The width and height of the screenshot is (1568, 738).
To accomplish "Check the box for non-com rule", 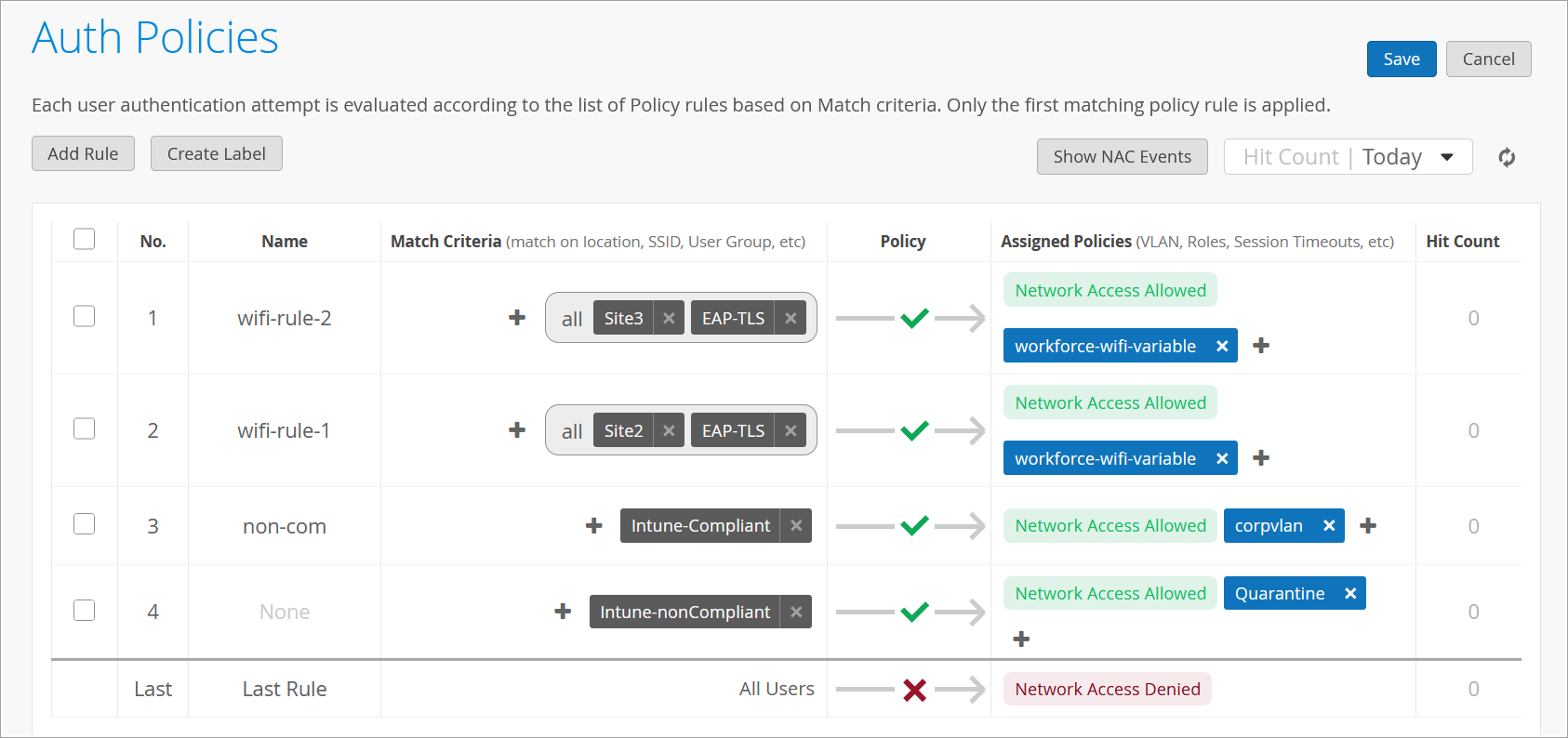I will coord(85,523).
